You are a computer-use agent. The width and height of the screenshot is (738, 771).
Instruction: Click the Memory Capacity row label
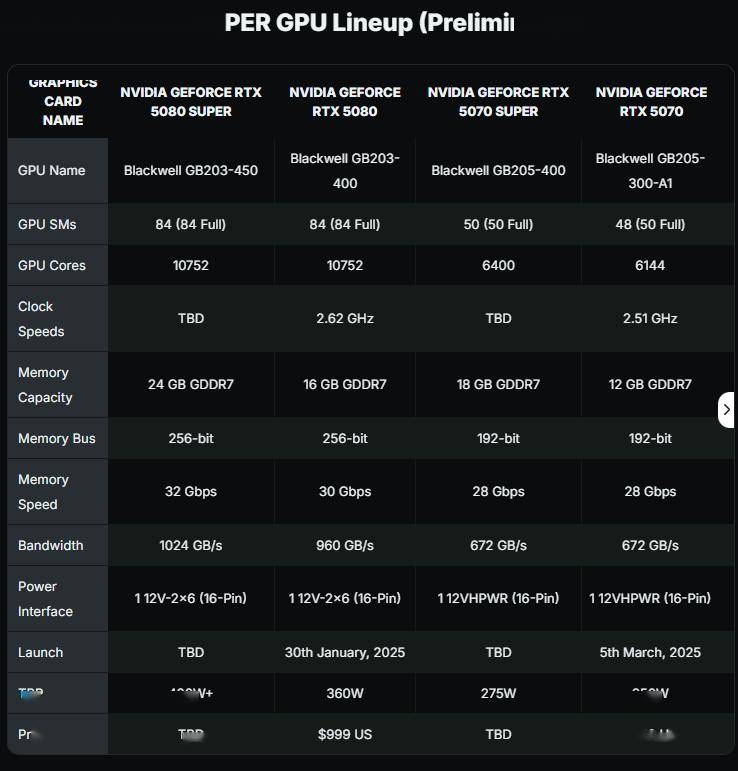coord(45,385)
